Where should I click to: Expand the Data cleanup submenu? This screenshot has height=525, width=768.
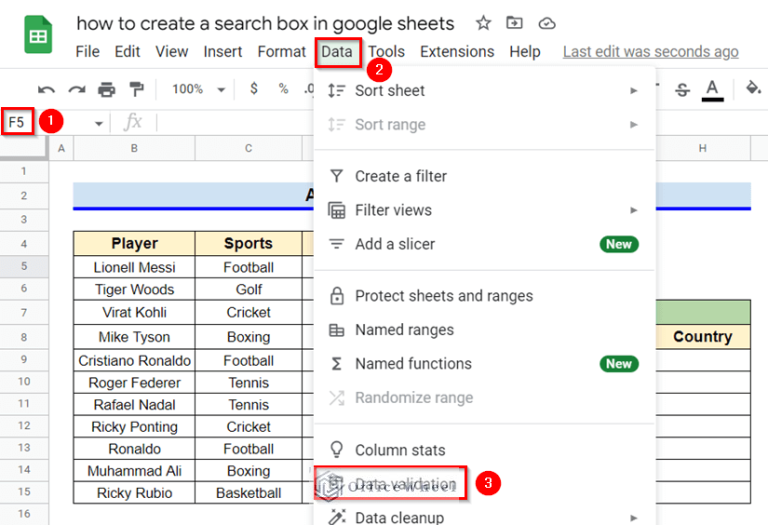484,516
